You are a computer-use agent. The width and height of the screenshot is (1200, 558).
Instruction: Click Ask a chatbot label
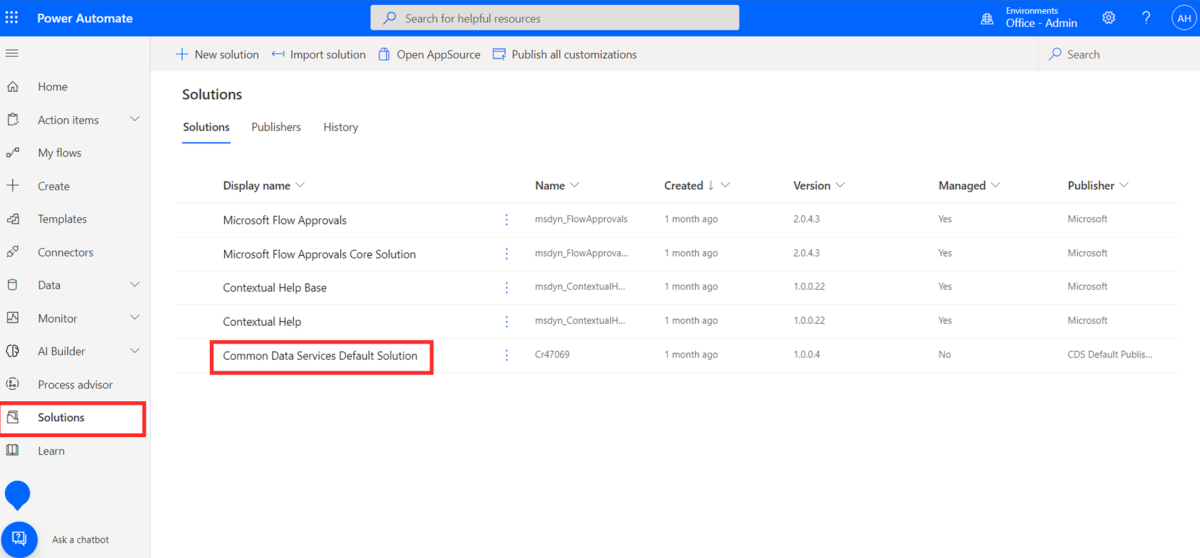click(x=80, y=540)
